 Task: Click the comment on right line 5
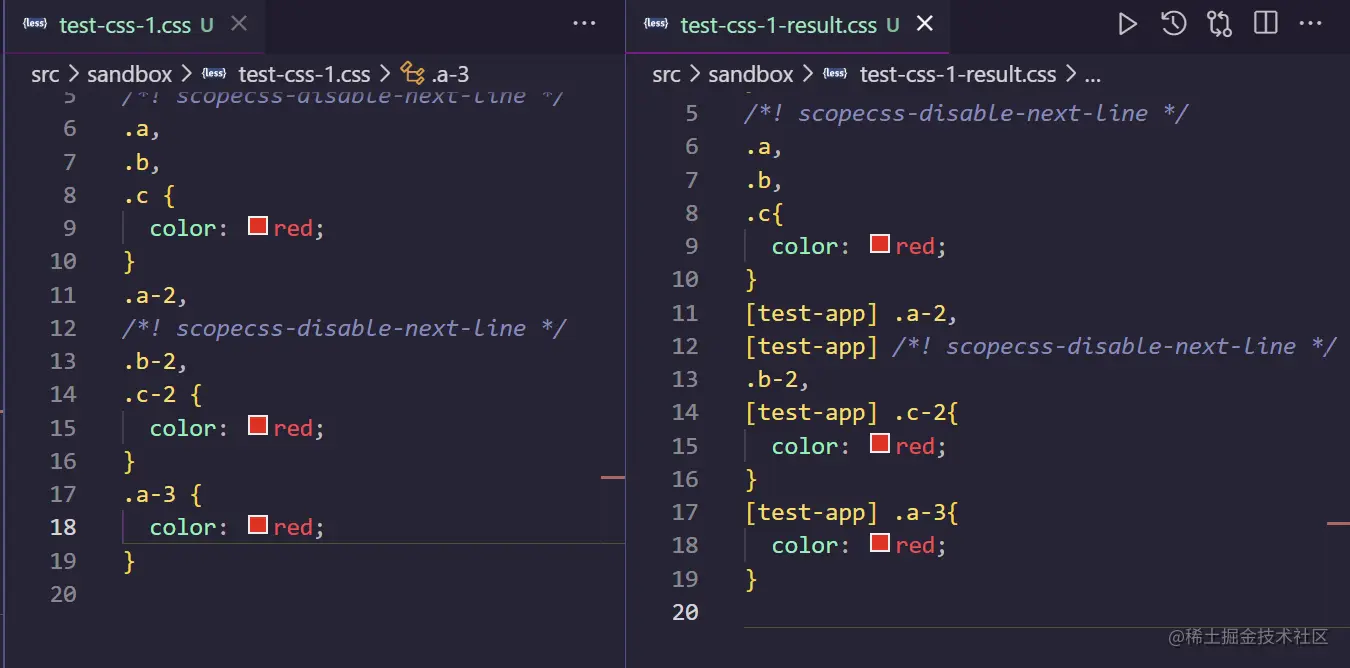(x=966, y=113)
